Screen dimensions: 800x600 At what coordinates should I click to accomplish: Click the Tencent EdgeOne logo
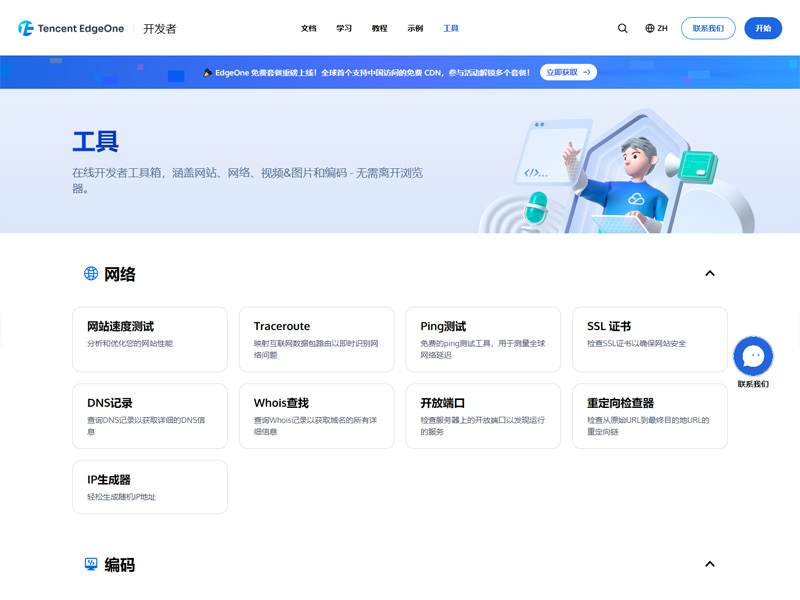point(70,29)
